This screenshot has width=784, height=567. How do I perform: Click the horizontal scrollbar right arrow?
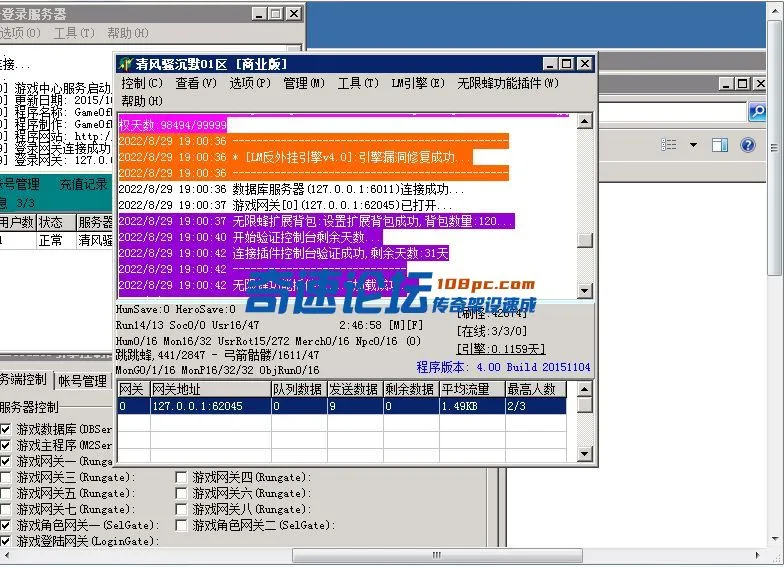757,556
